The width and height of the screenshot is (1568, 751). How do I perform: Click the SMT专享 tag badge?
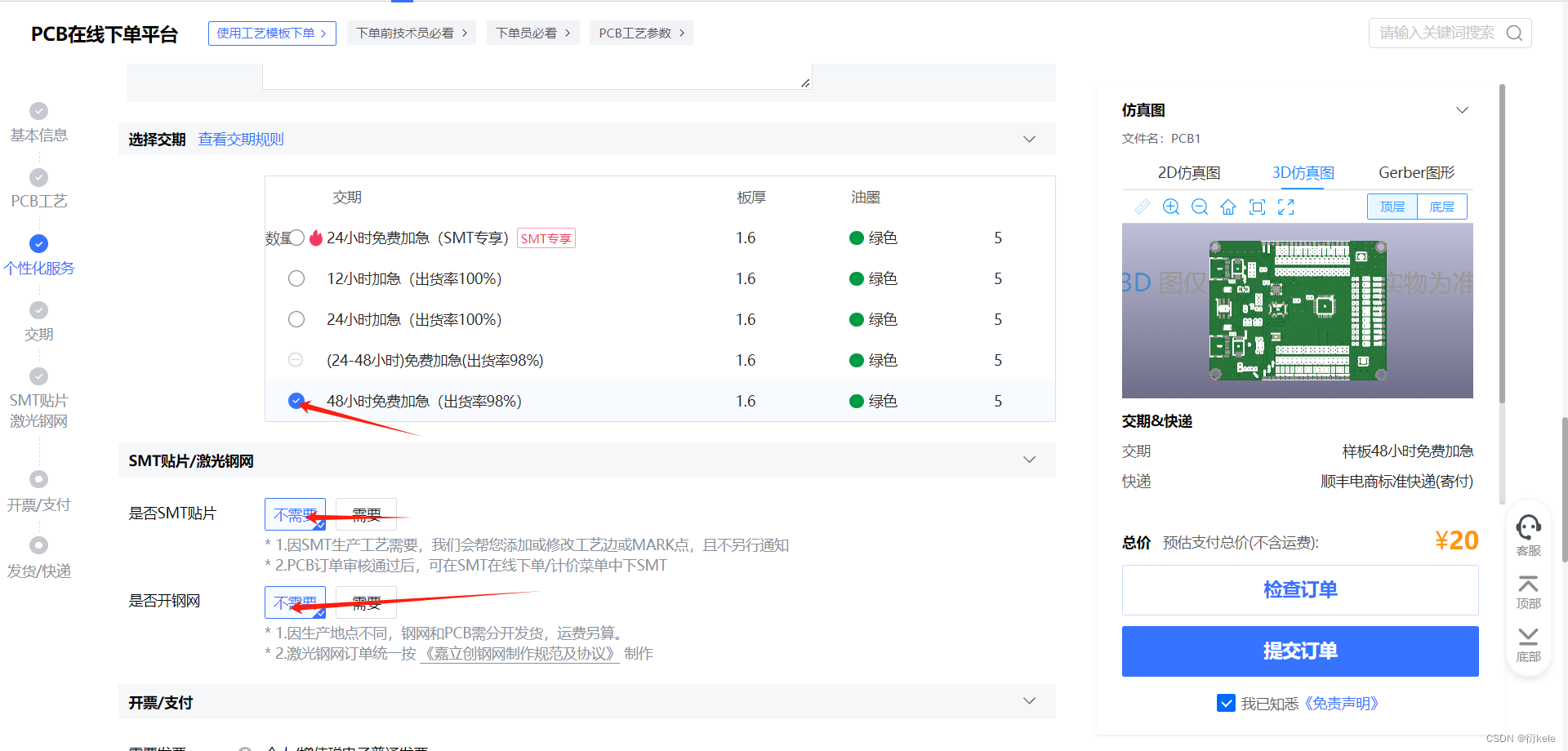coord(546,238)
